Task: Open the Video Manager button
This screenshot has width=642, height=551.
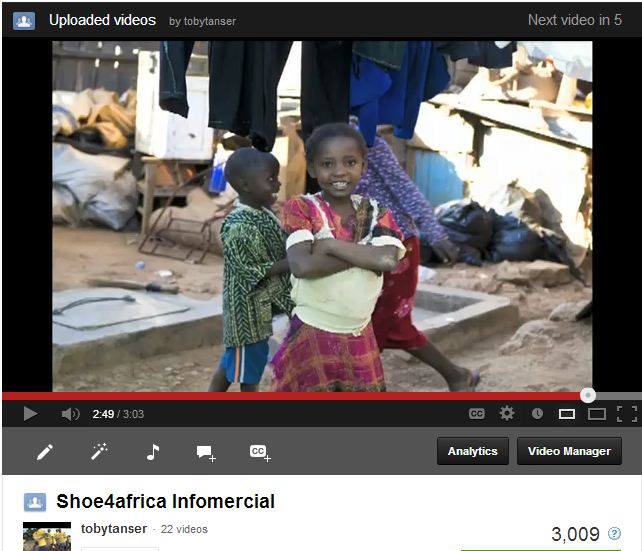Action: pyautogui.click(x=569, y=451)
